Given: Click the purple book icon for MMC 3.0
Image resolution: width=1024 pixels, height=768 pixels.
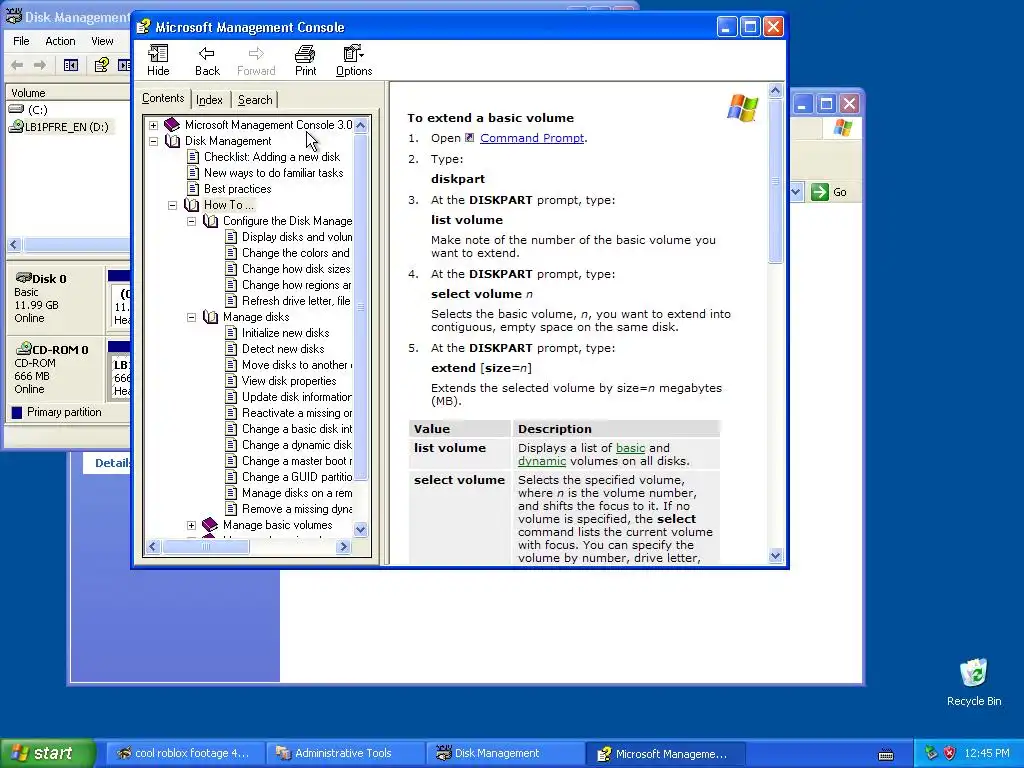Looking at the screenshot, I should click(172, 125).
